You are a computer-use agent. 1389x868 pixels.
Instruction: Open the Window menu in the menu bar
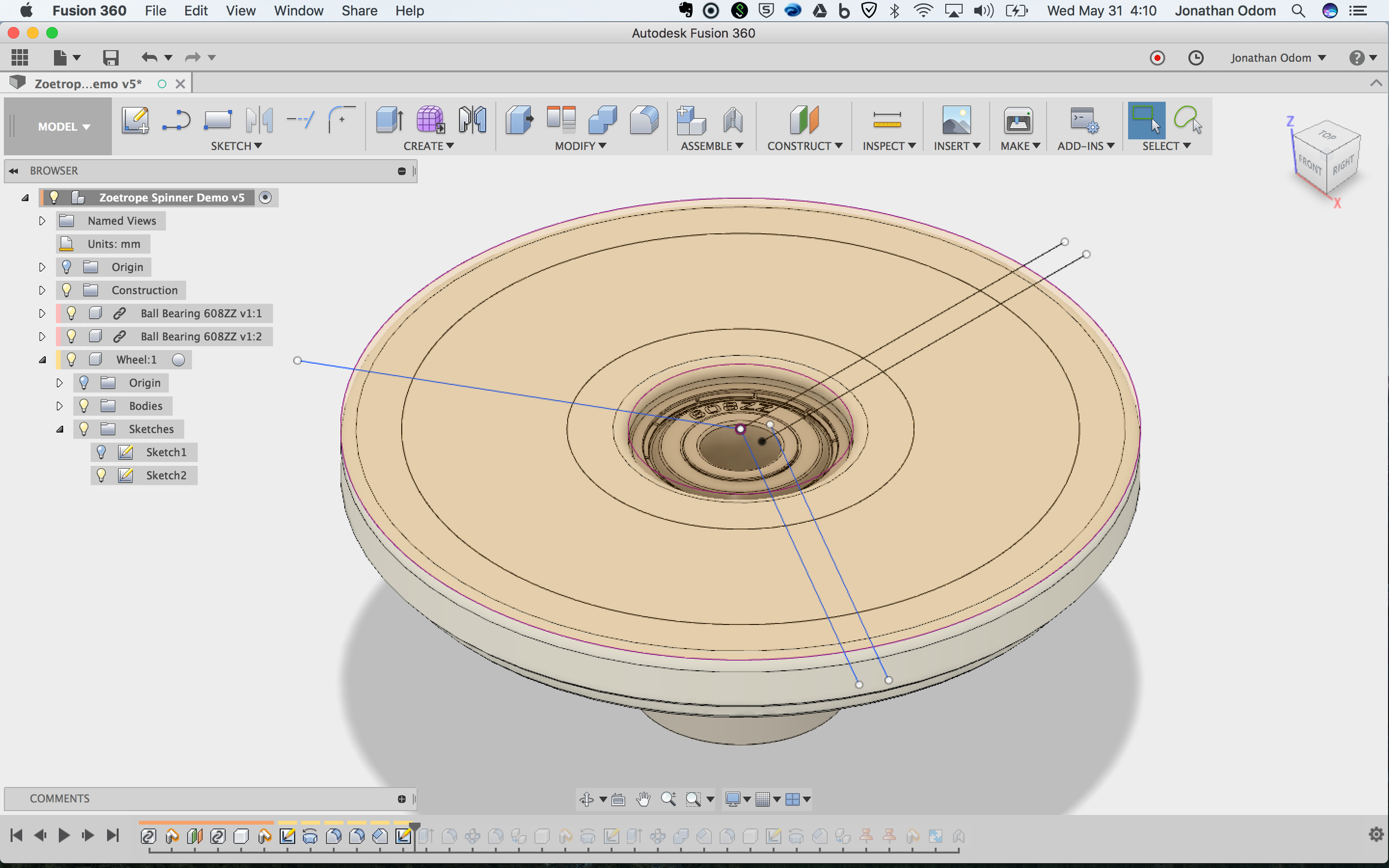[x=299, y=11]
